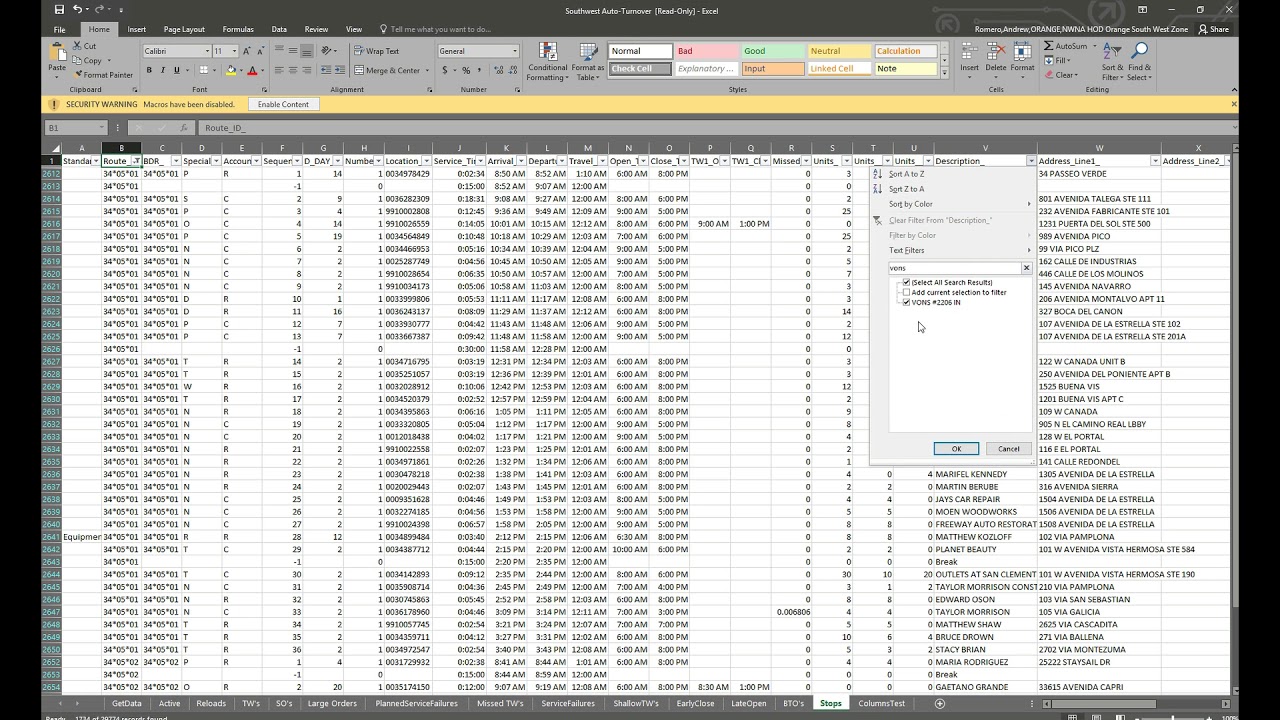The image size is (1280, 720).
Task: Open the font name dropdown Calibri
Action: pos(206,51)
